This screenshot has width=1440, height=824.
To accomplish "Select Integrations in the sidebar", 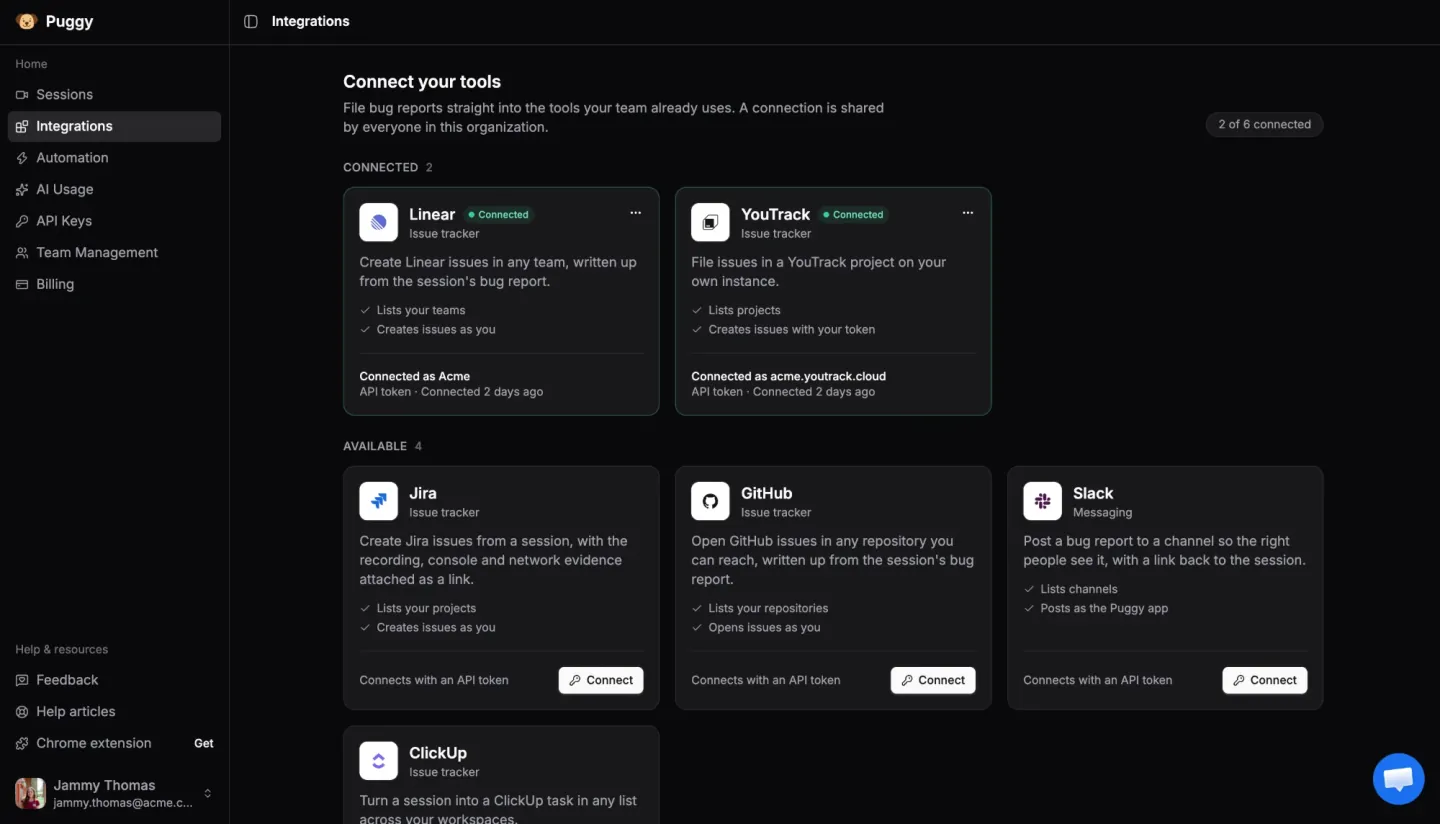I will pos(114,126).
